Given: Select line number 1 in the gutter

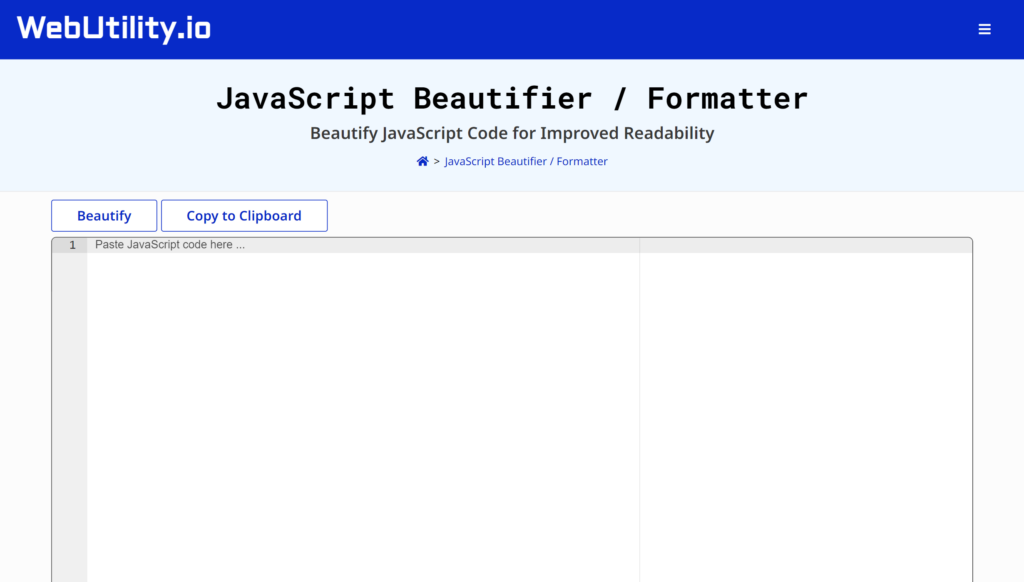Looking at the screenshot, I should pos(72,245).
